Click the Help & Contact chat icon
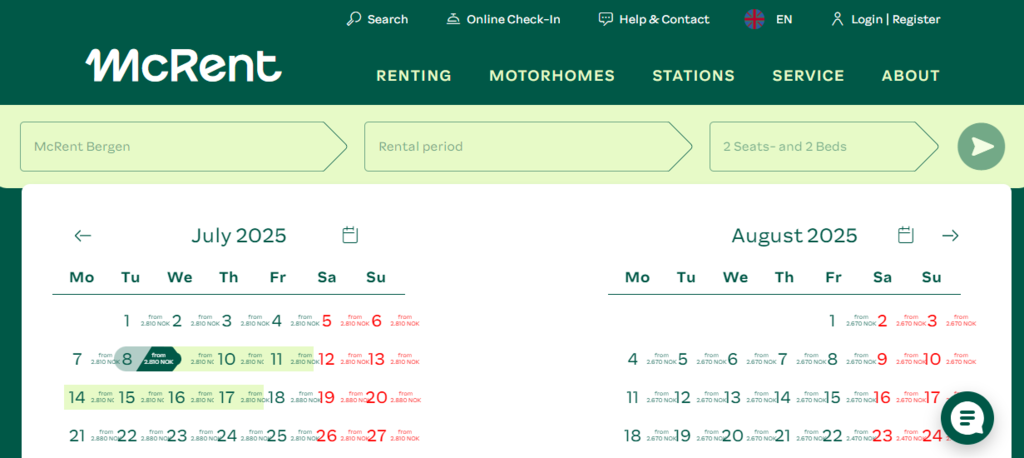Viewport: 1024px width, 458px height. pos(605,19)
